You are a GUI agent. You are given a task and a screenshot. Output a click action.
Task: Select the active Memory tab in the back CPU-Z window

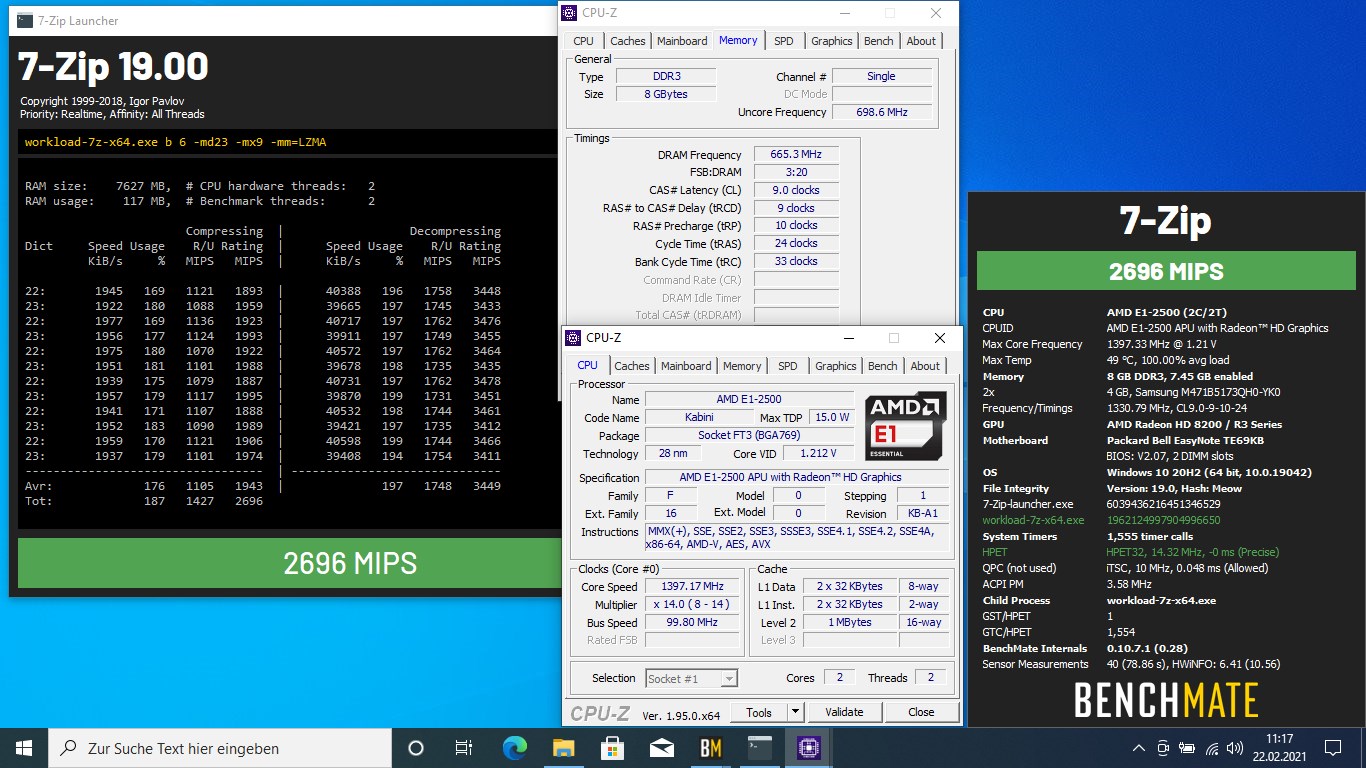738,40
